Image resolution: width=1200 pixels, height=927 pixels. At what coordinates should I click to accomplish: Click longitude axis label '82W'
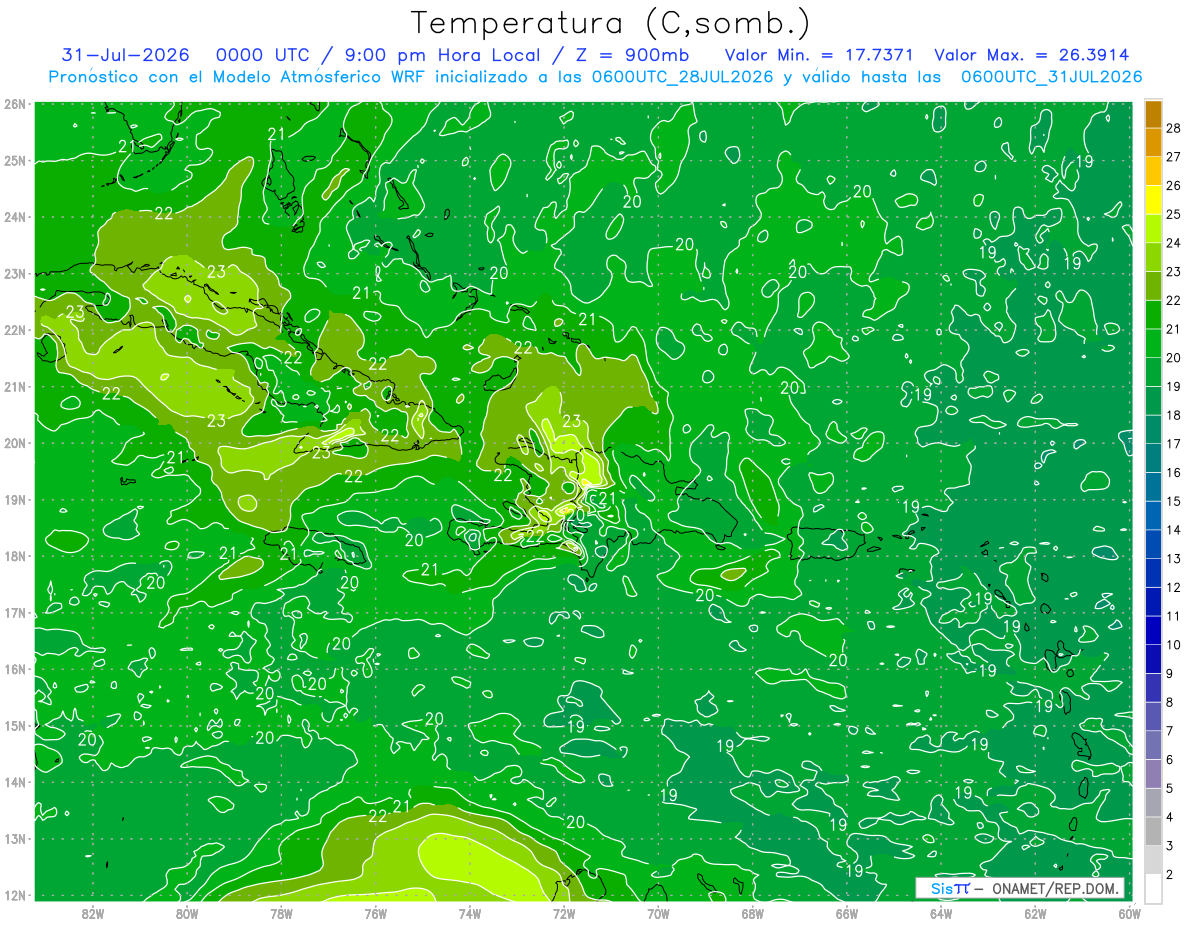pyautogui.click(x=93, y=913)
